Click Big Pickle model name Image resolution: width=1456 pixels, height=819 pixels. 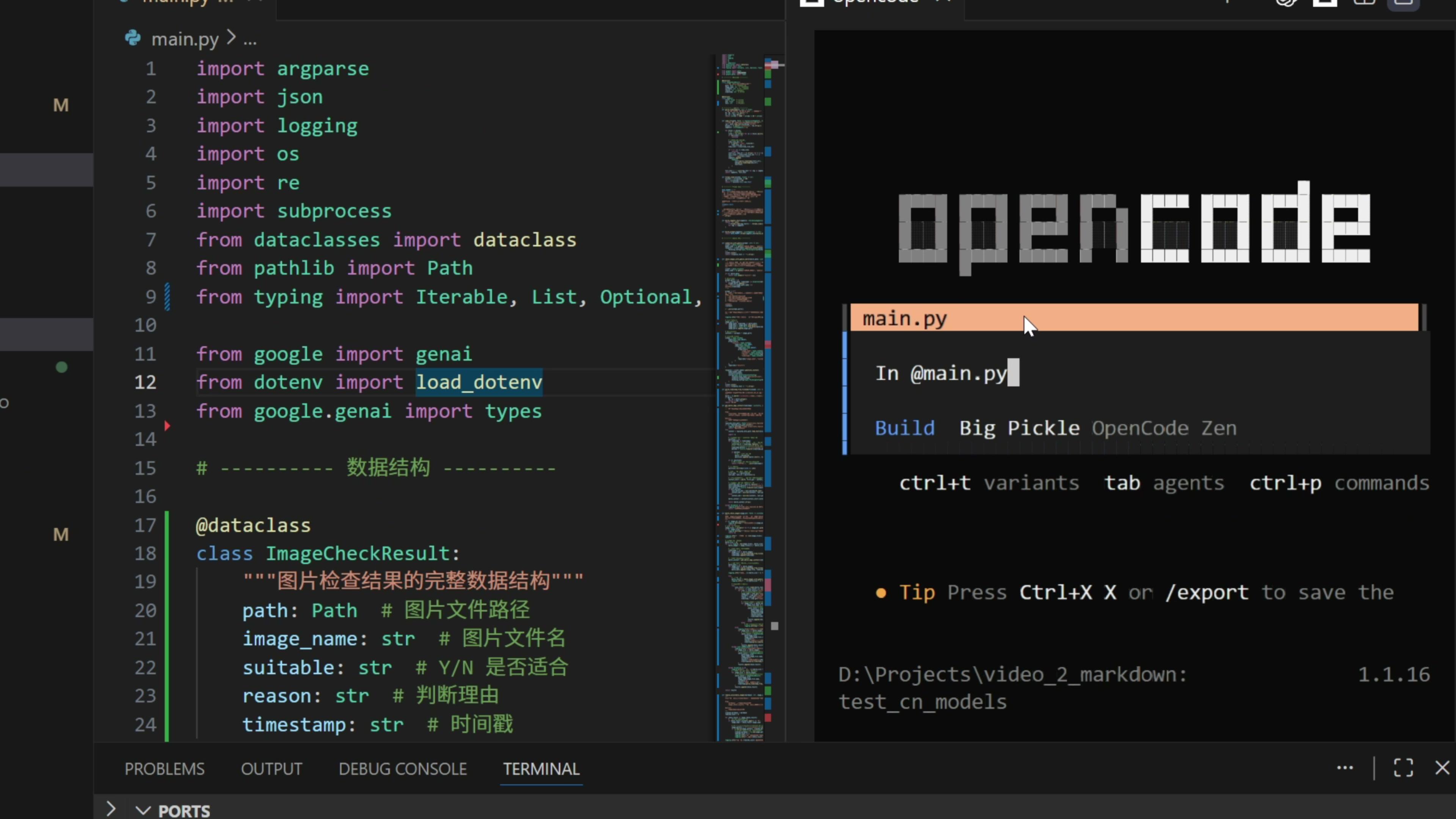[x=1019, y=428]
